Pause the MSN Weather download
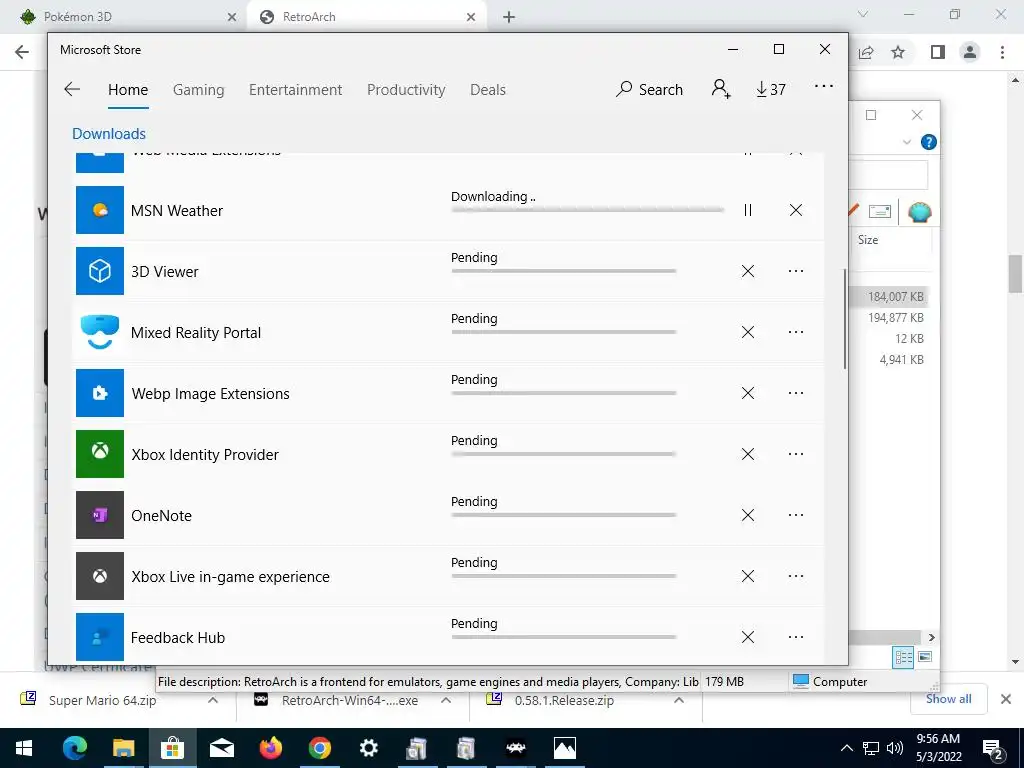1024x768 pixels. (748, 210)
